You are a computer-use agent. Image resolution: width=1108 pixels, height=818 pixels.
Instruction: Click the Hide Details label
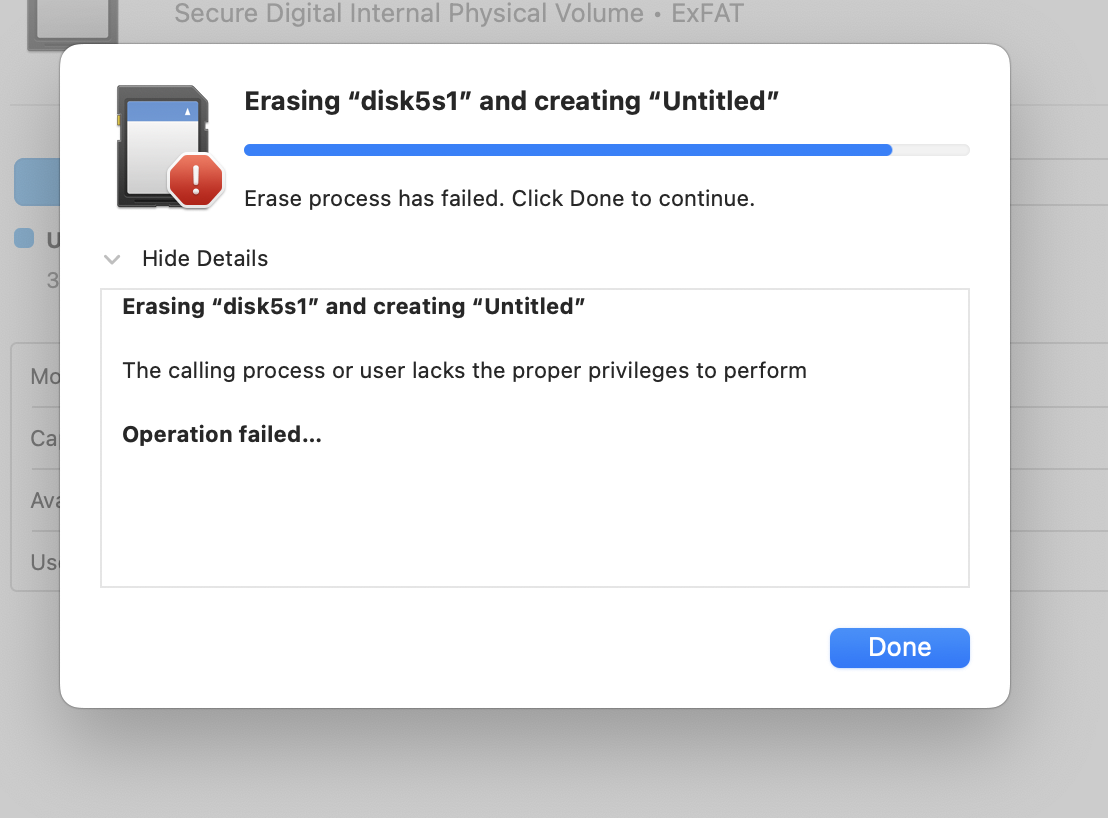click(205, 259)
